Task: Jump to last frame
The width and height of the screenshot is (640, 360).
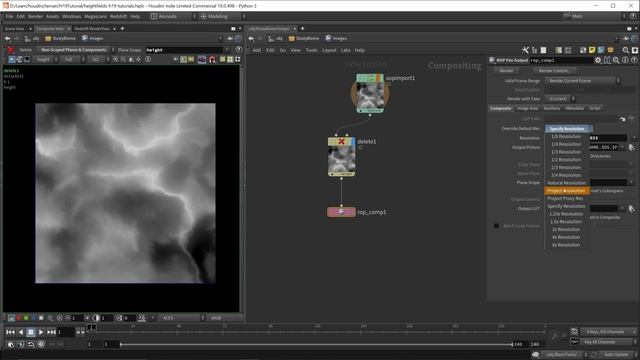Action: click(x=51, y=332)
